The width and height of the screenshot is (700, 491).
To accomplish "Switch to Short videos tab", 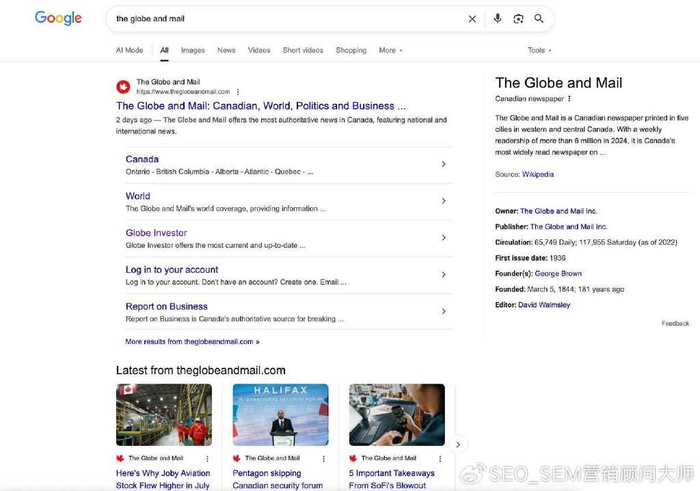I will point(303,50).
